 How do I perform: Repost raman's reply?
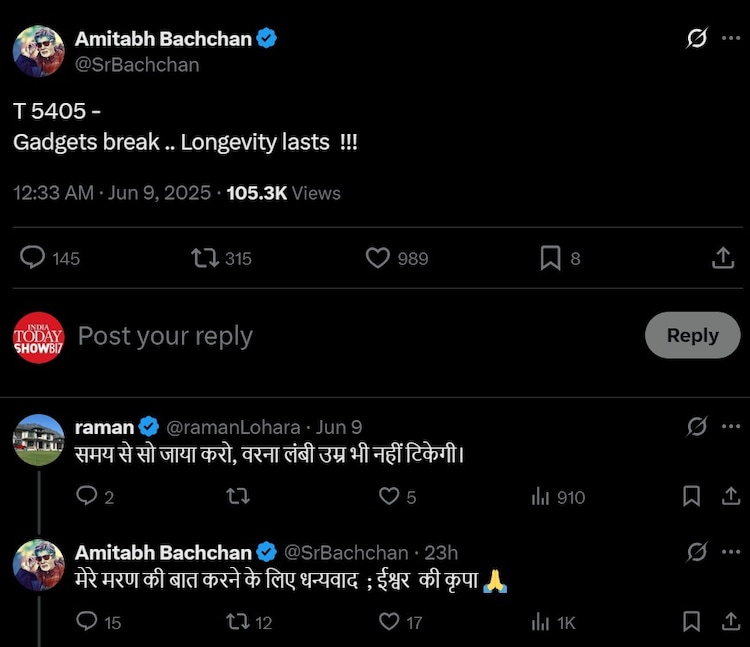tap(238, 496)
